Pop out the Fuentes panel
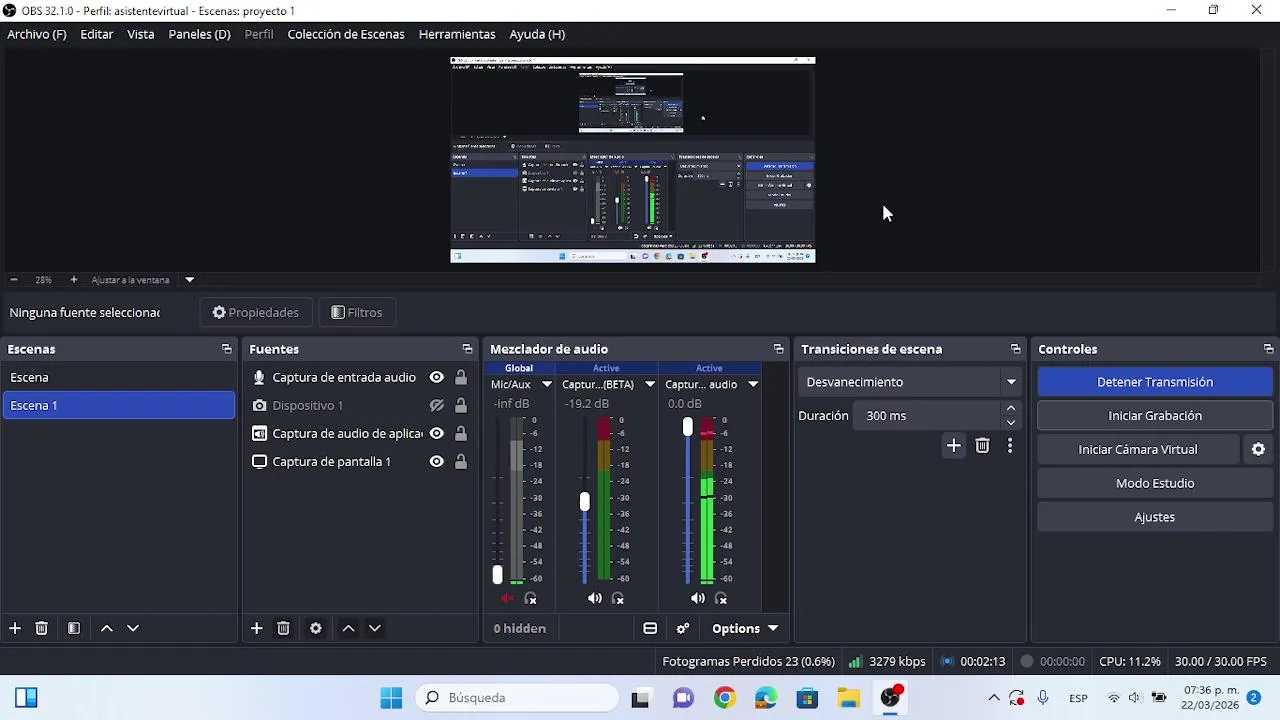 pyautogui.click(x=467, y=349)
